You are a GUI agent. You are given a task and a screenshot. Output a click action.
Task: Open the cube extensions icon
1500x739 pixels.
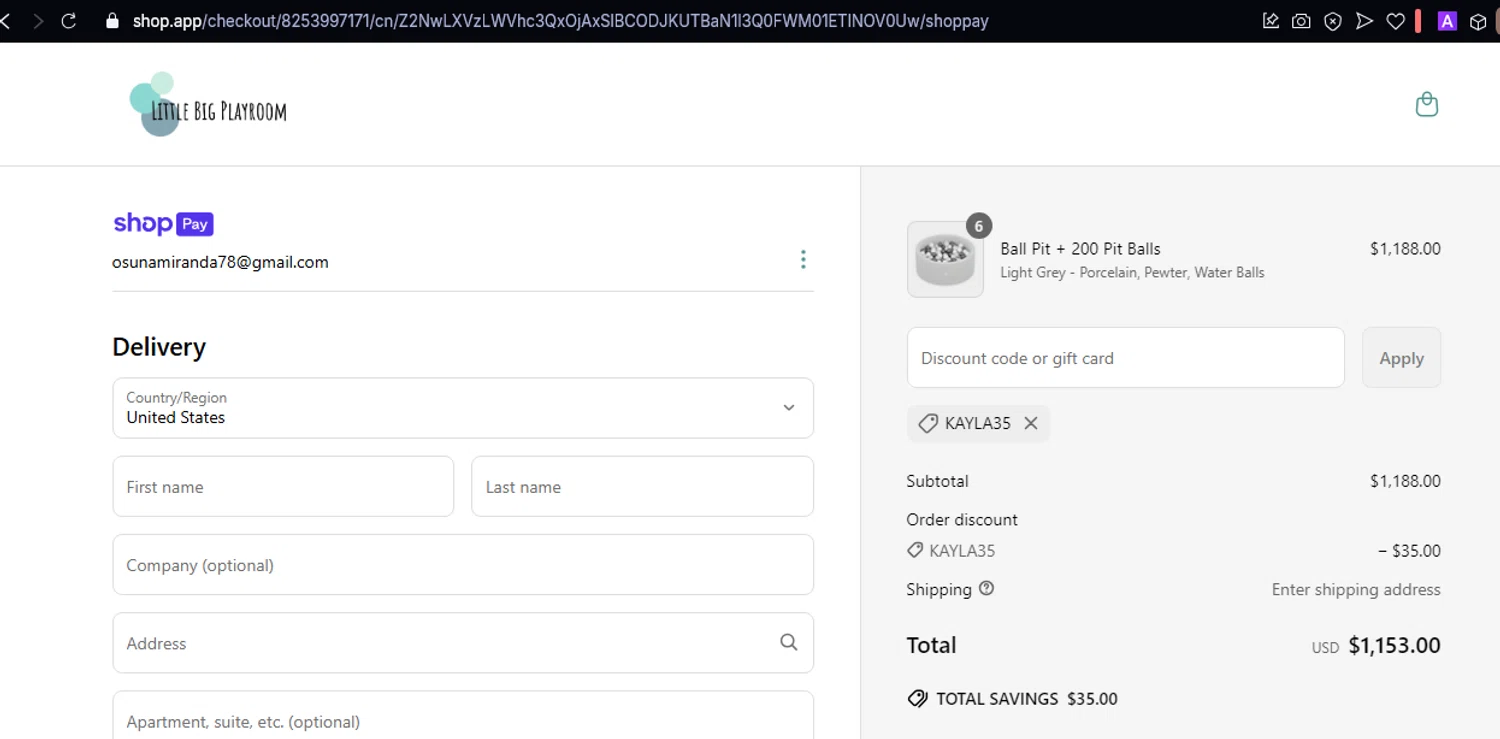click(x=1478, y=21)
